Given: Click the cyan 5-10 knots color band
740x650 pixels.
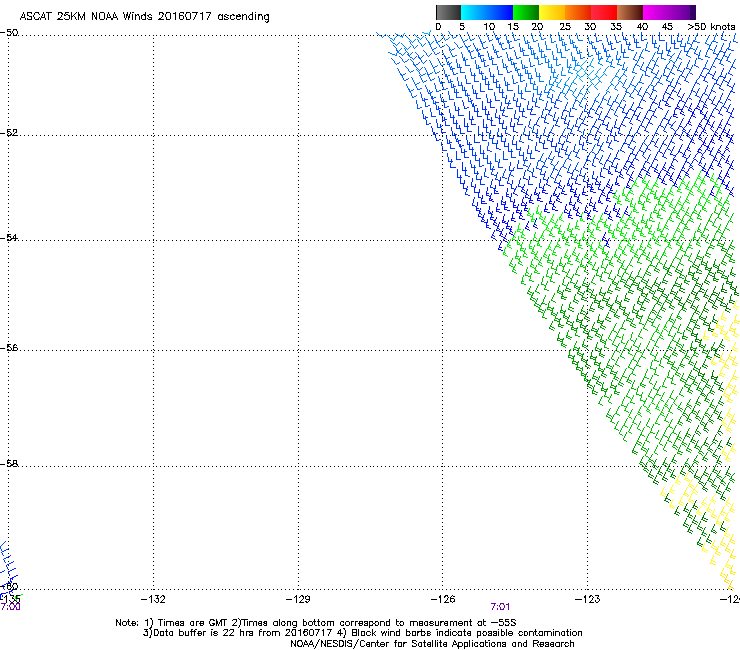Looking at the screenshot, I should tap(474, 12).
